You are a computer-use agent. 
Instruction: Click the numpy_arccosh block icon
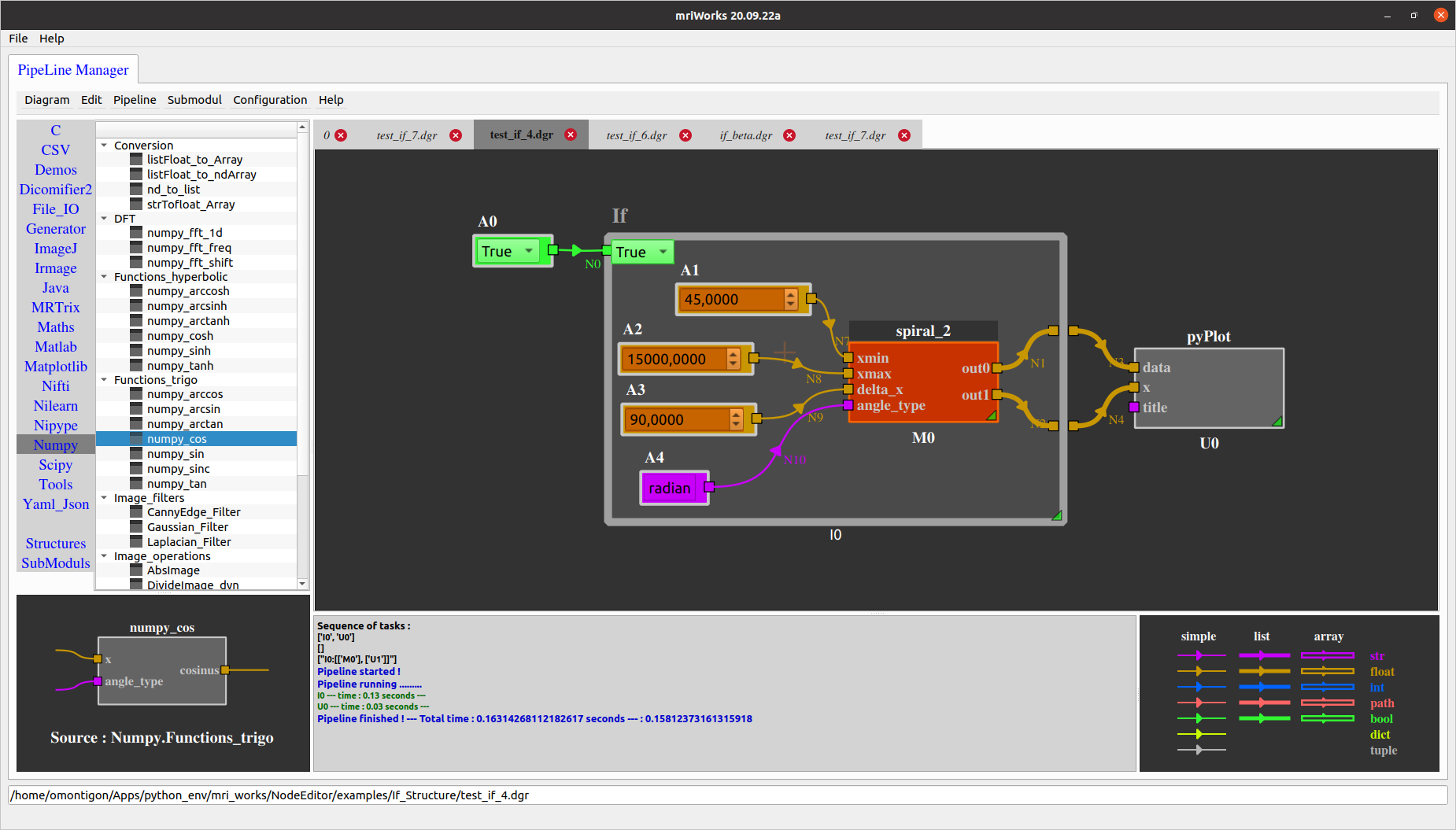point(136,290)
